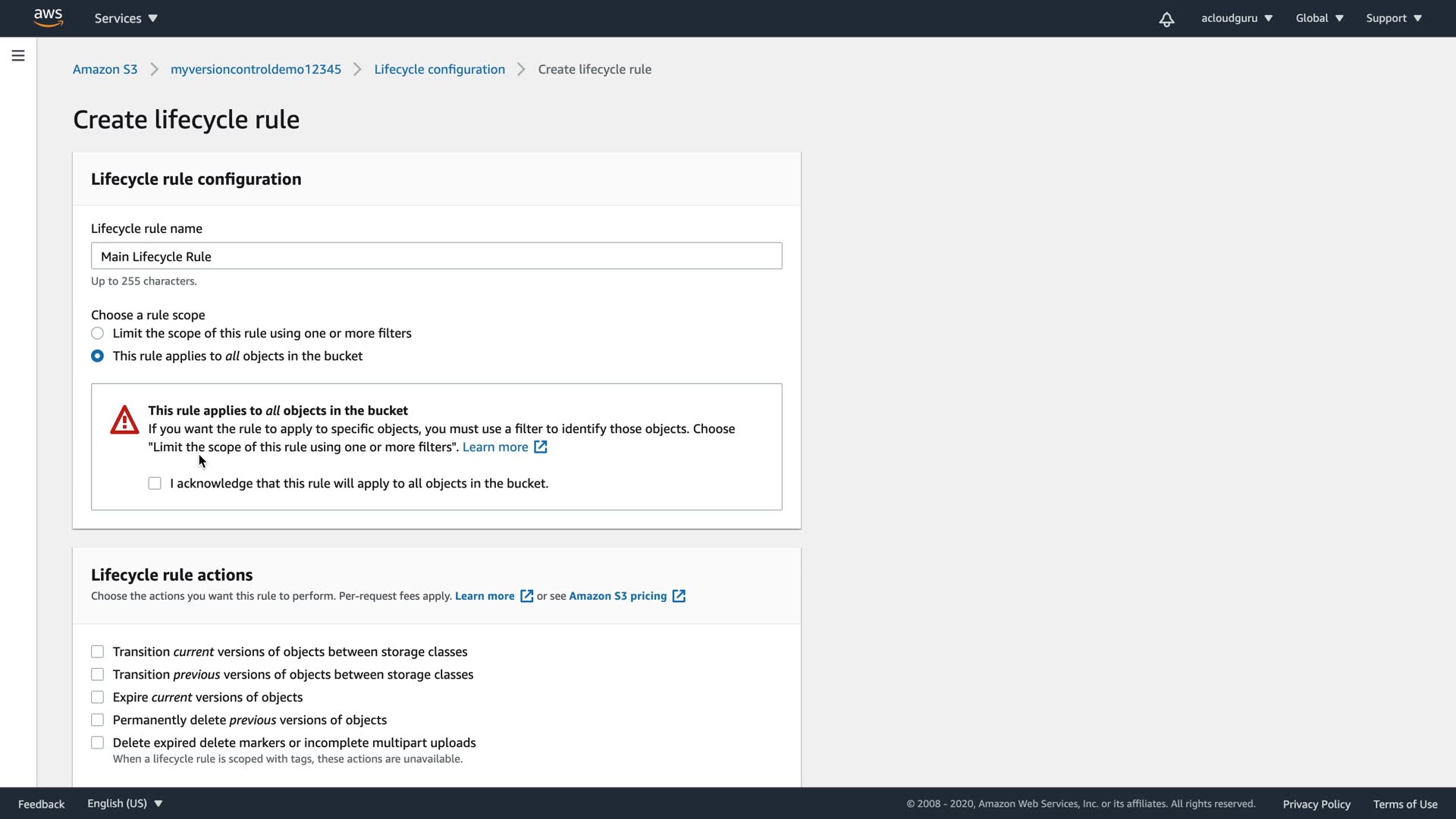Click the Lifecycle rule name input field
This screenshot has width=1456, height=819.
[x=436, y=256]
